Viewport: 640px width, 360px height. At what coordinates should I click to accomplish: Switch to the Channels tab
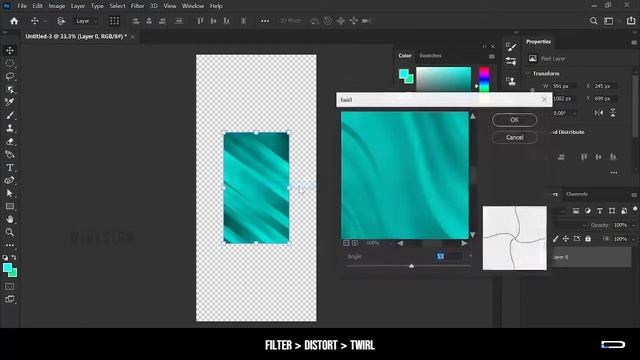click(577, 194)
